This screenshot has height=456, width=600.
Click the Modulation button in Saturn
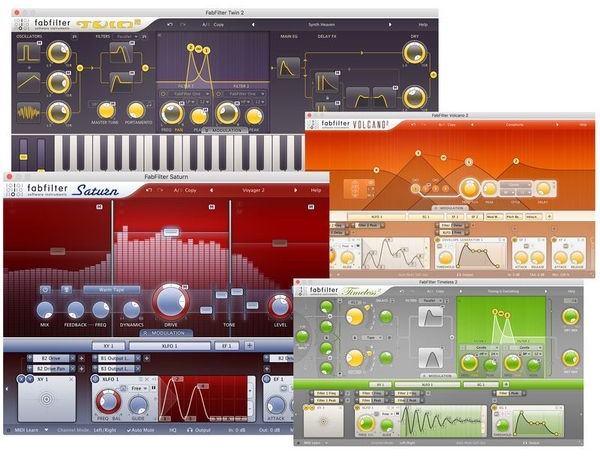click(x=166, y=333)
